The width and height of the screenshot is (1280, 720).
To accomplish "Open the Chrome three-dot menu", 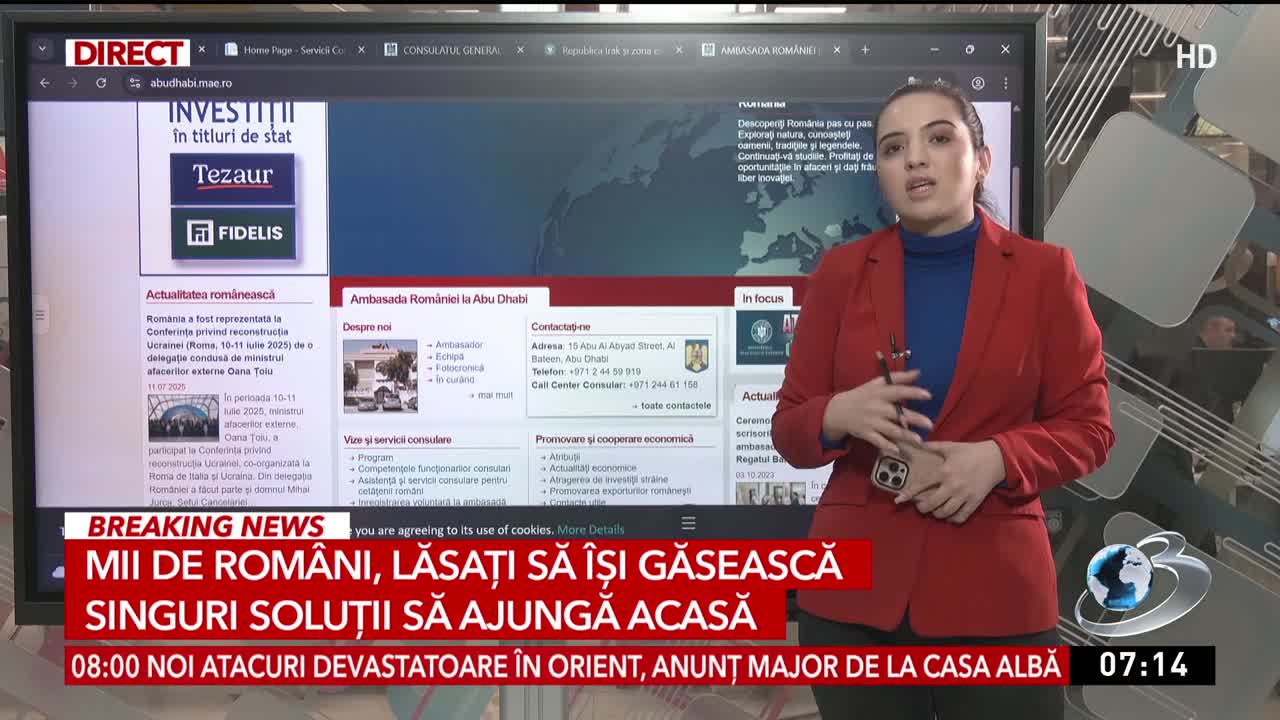I will coord(1005,83).
